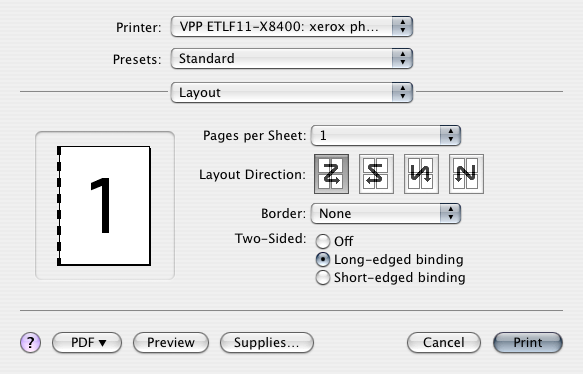Select the N-pattern bottom-to-top layout direction
Viewport: 583px width, 374px height.
click(x=466, y=174)
